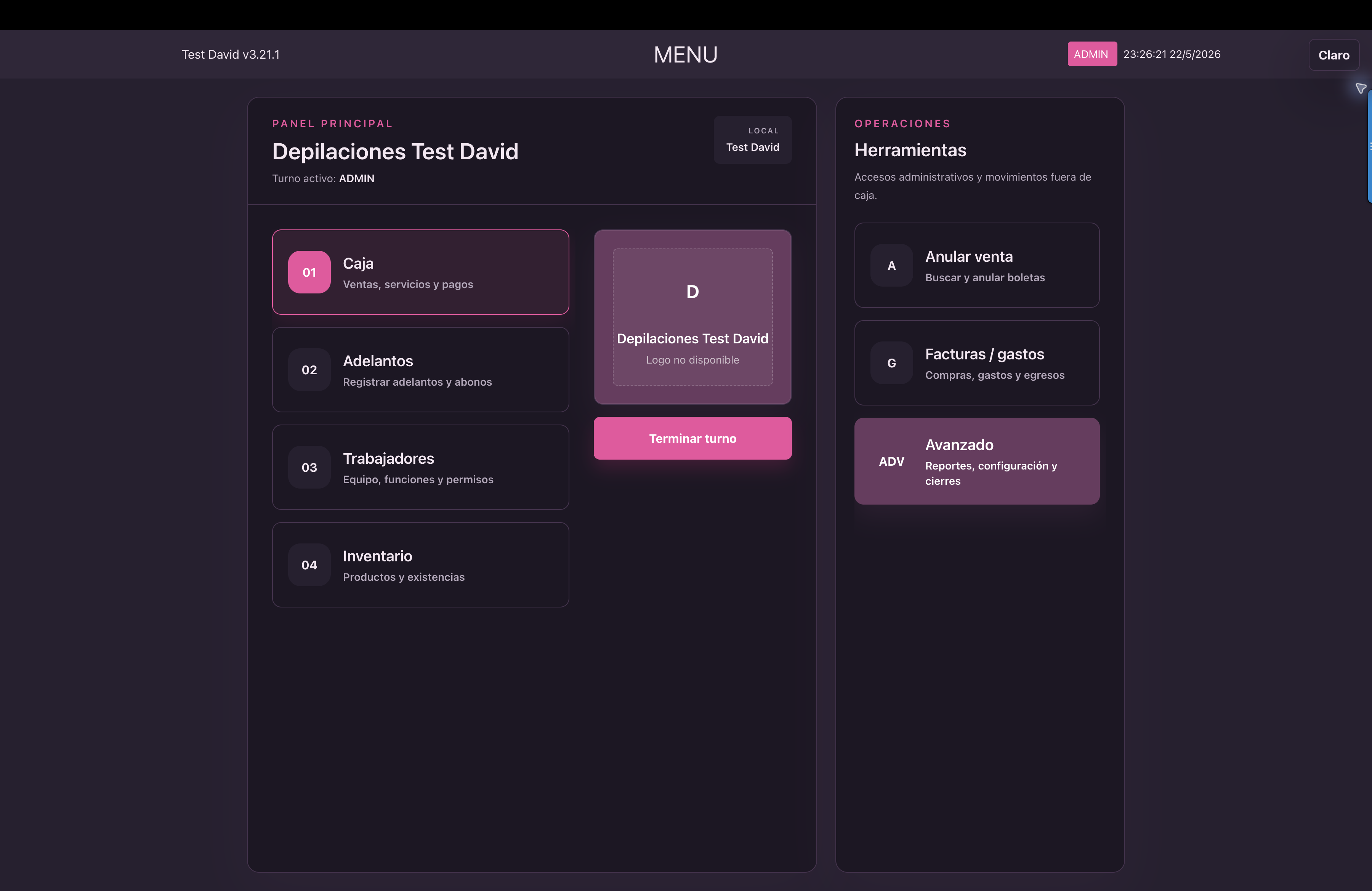This screenshot has height=891, width=1372.
Task: Click the ADV badge on Avanzado
Action: (891, 462)
